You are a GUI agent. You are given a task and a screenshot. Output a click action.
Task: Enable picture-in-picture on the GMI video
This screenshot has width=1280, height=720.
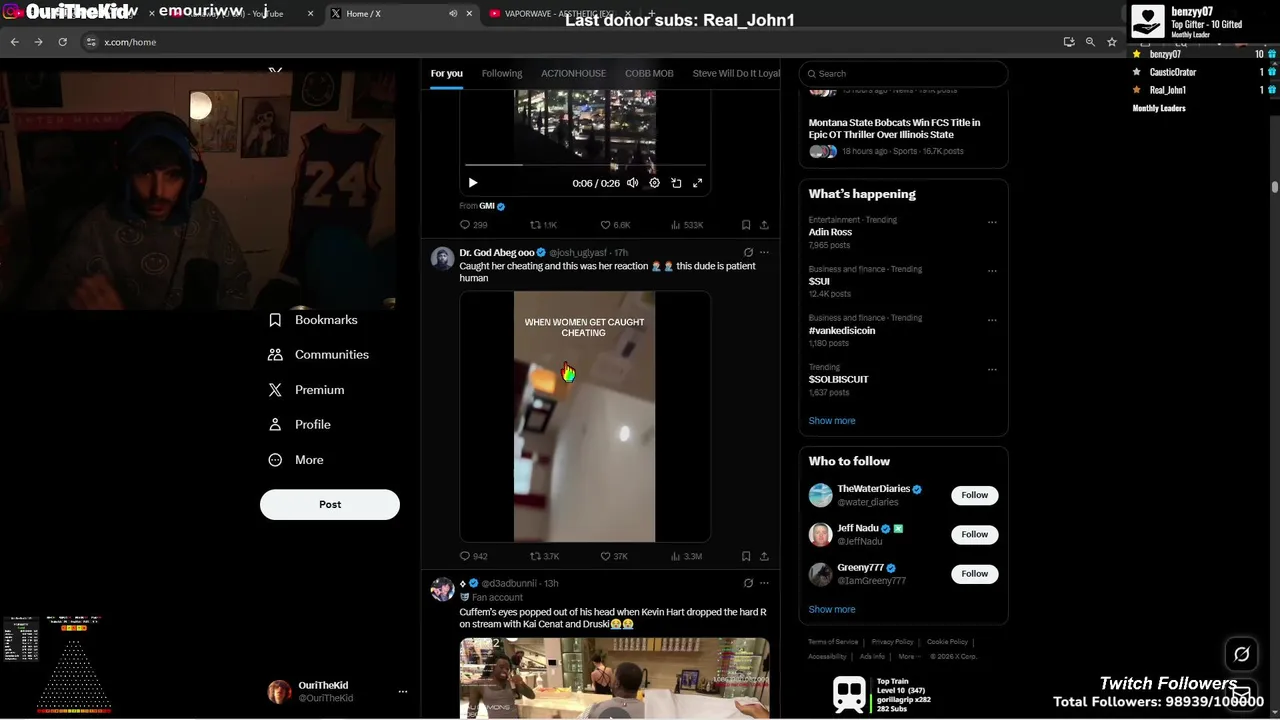tap(676, 183)
